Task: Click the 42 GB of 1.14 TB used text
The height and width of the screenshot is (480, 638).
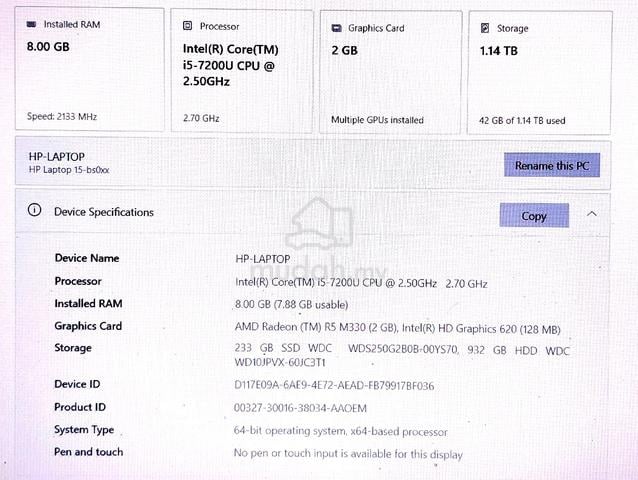Action: pyautogui.click(x=522, y=120)
